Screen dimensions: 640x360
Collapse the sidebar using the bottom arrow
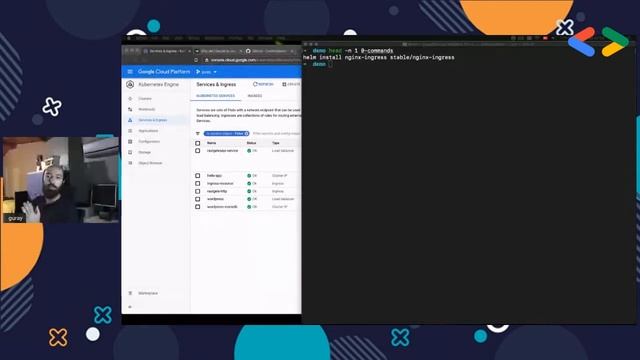pos(130,307)
